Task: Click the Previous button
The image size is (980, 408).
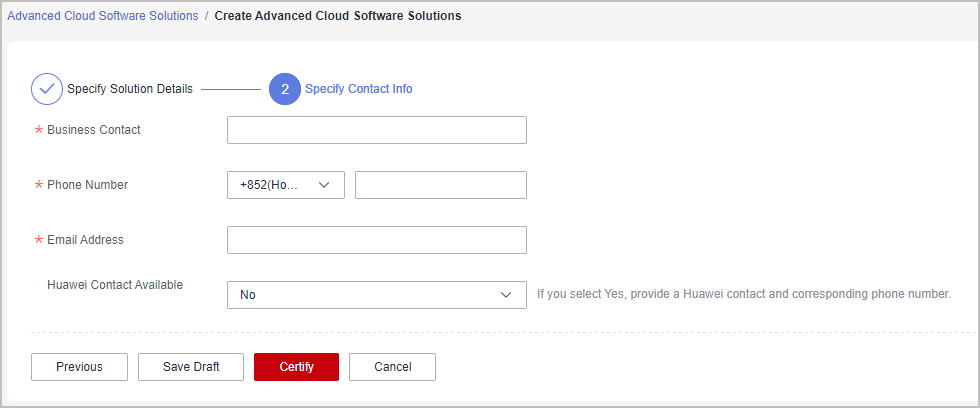Action: coord(79,367)
